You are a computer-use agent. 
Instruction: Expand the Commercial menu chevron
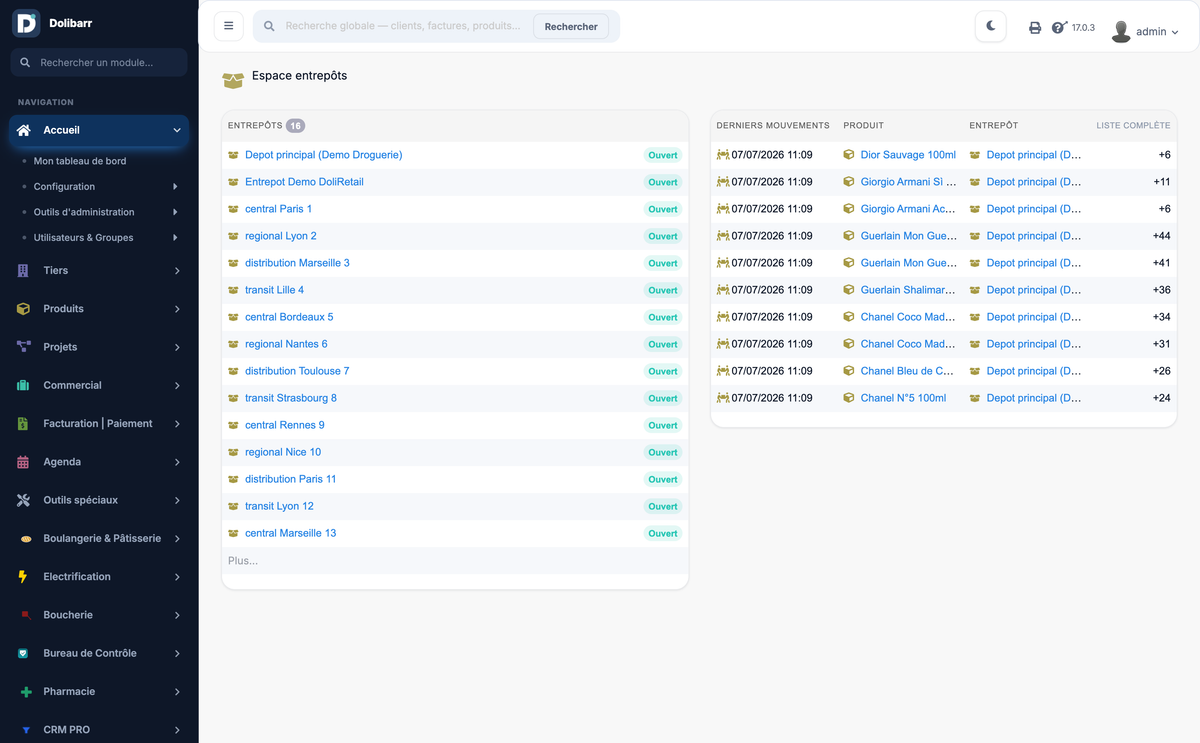(177, 385)
